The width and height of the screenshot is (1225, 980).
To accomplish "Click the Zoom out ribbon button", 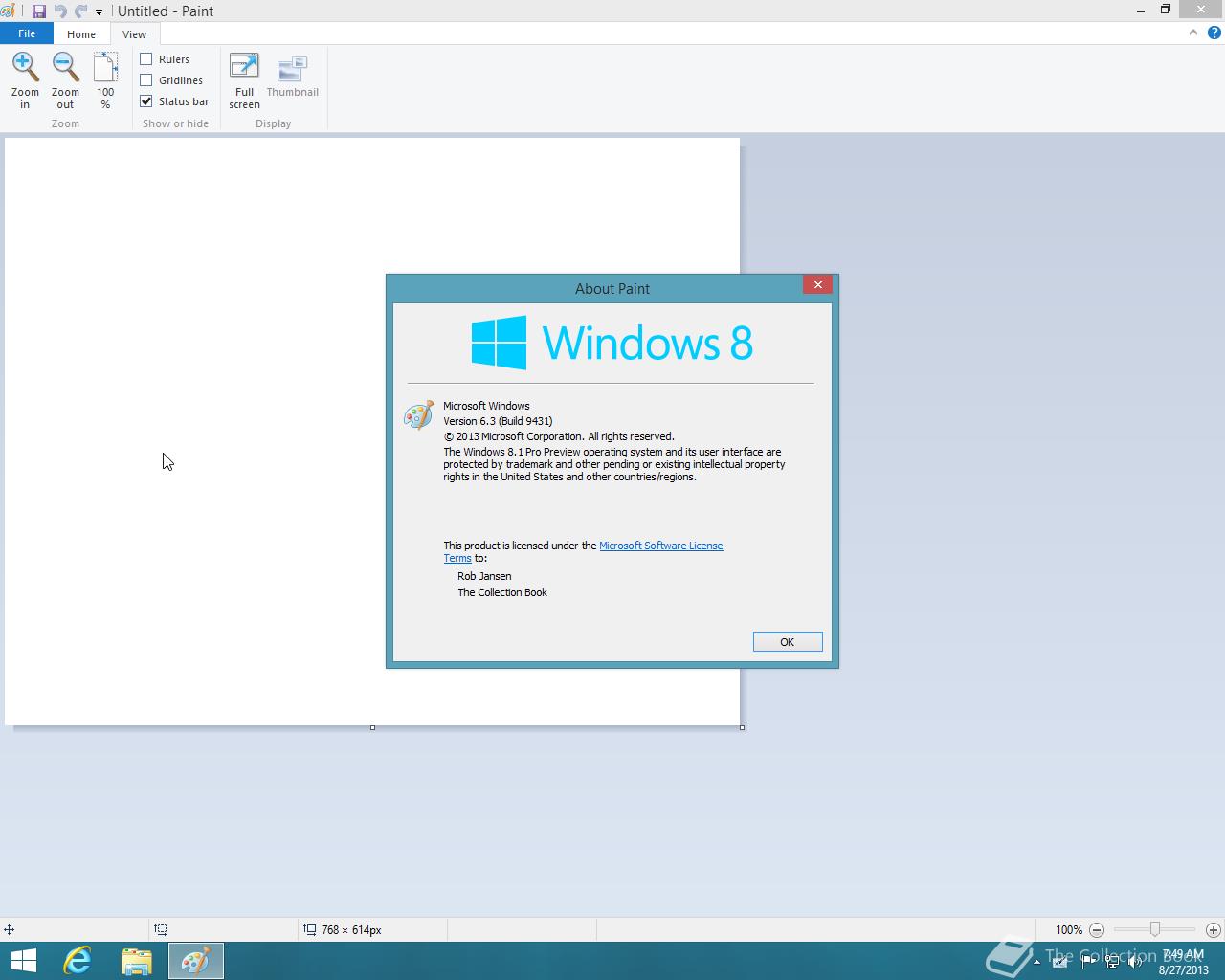I will tap(65, 80).
